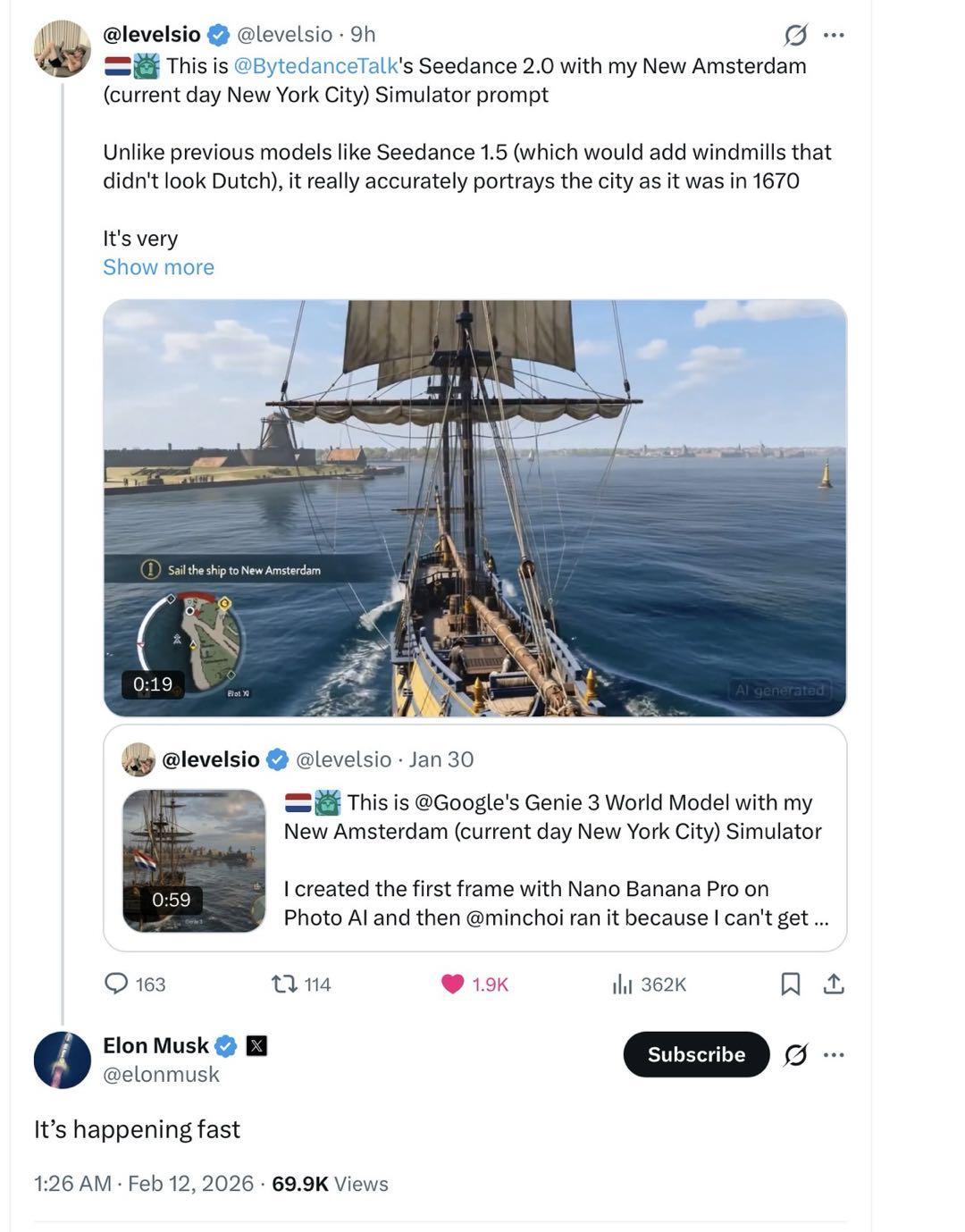Bookmark the levelsio tweet
This screenshot has width=965, height=1232.
(x=790, y=984)
